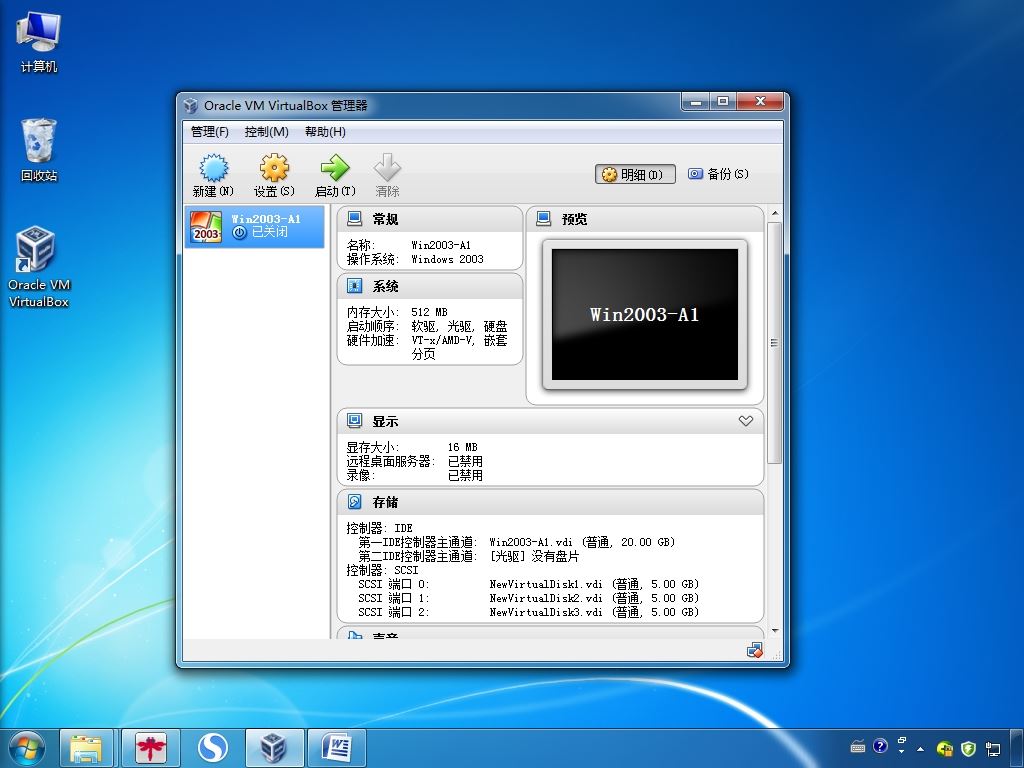1024x768 pixels.
Task: Open VM settings via 设置(S) gear icon
Action: click(x=274, y=168)
